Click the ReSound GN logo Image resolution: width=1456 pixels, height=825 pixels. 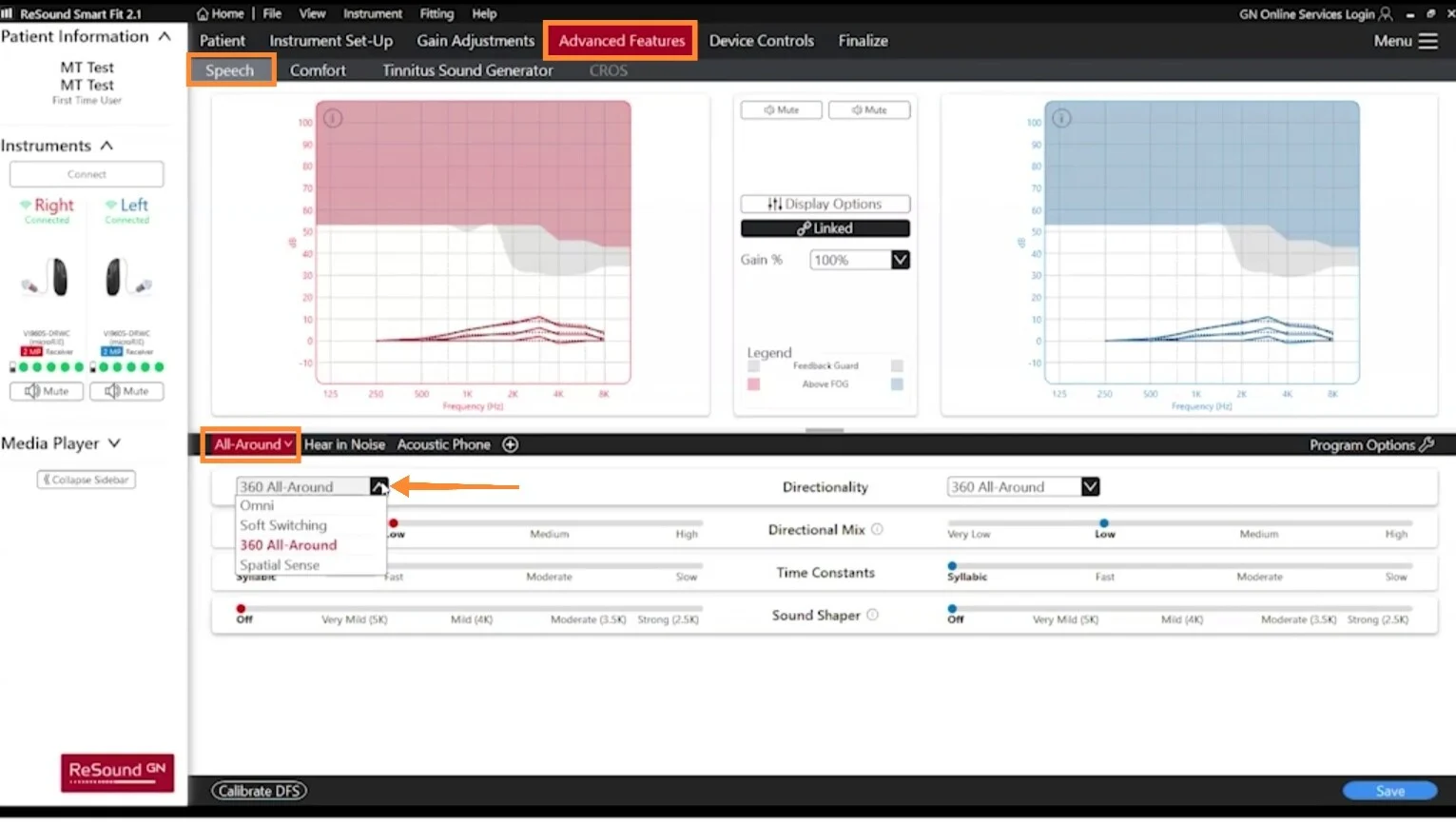(117, 772)
